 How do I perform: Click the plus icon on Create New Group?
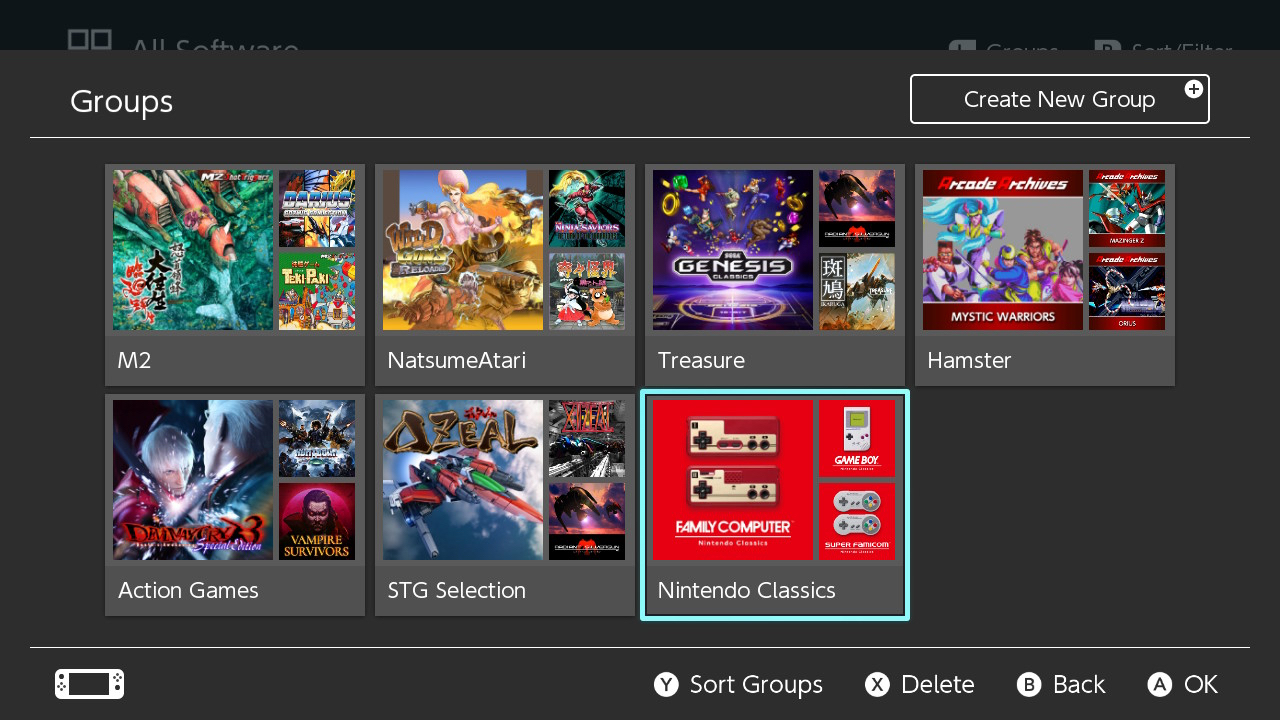[1193, 89]
